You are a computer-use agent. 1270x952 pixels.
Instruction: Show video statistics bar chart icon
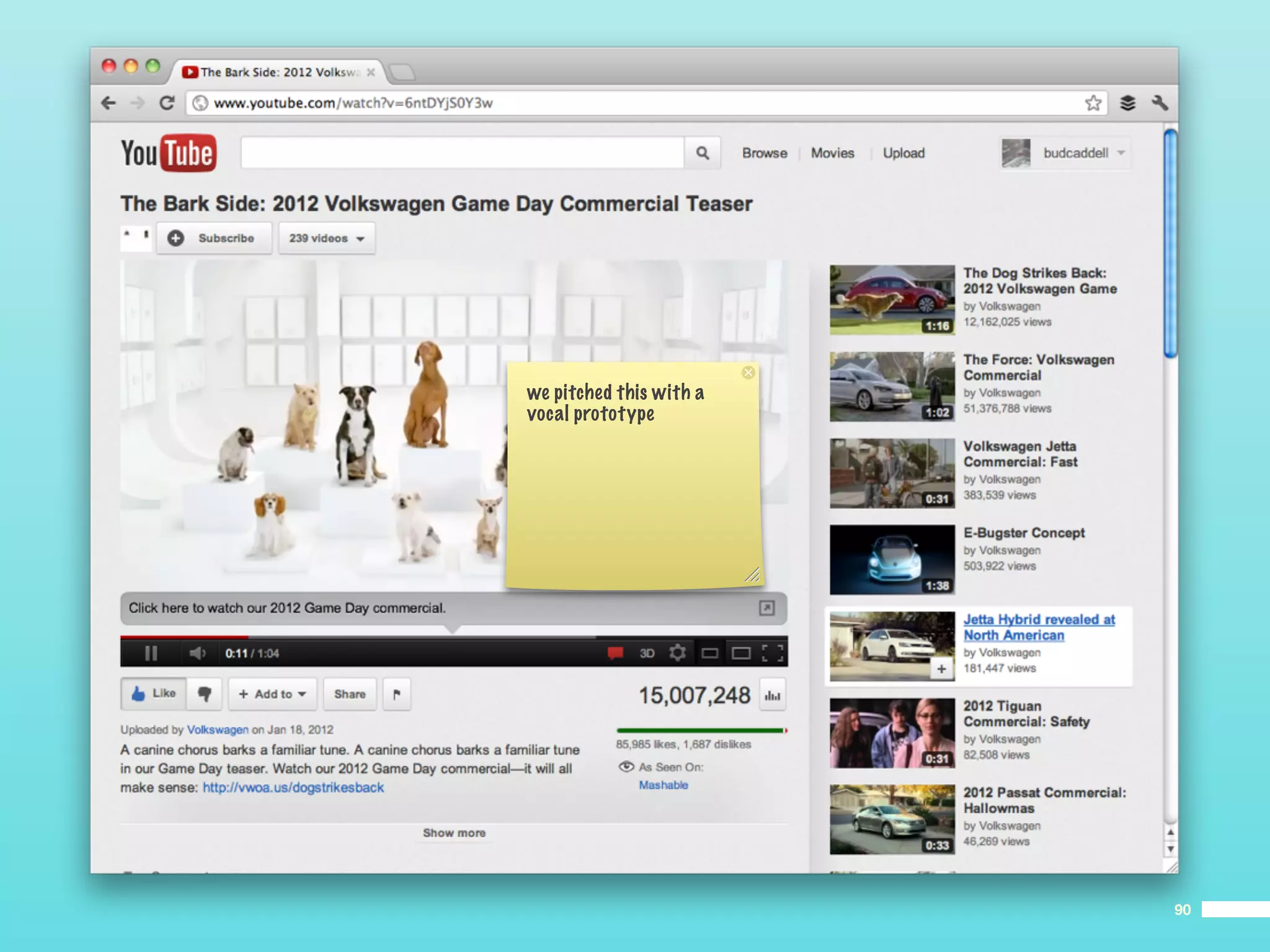point(773,695)
